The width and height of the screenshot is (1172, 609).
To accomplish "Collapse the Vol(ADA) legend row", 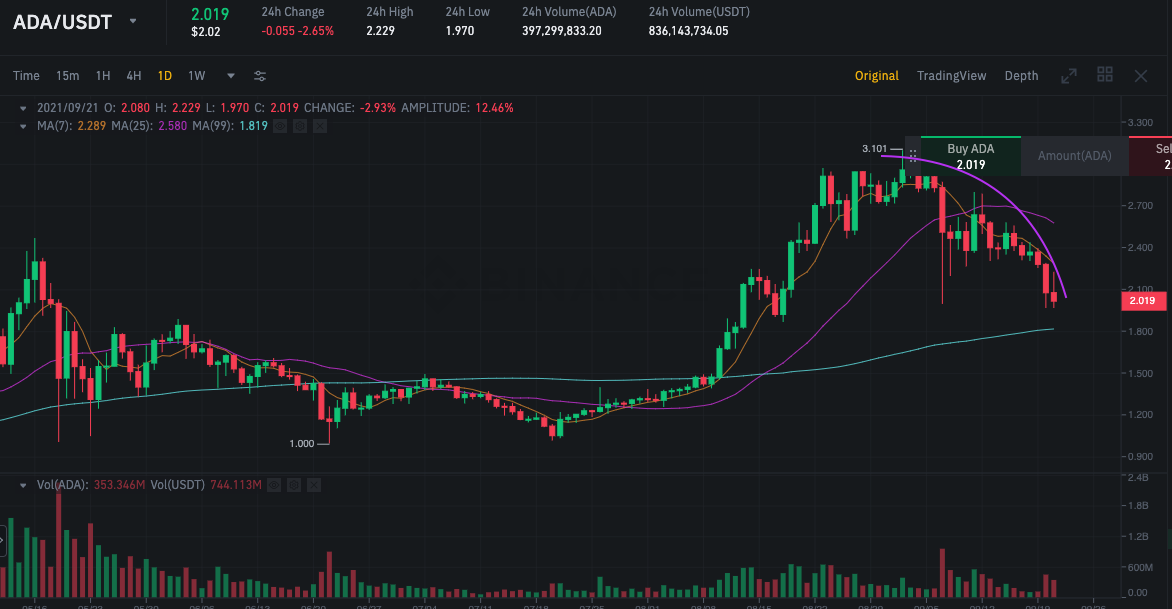I will click(x=24, y=485).
